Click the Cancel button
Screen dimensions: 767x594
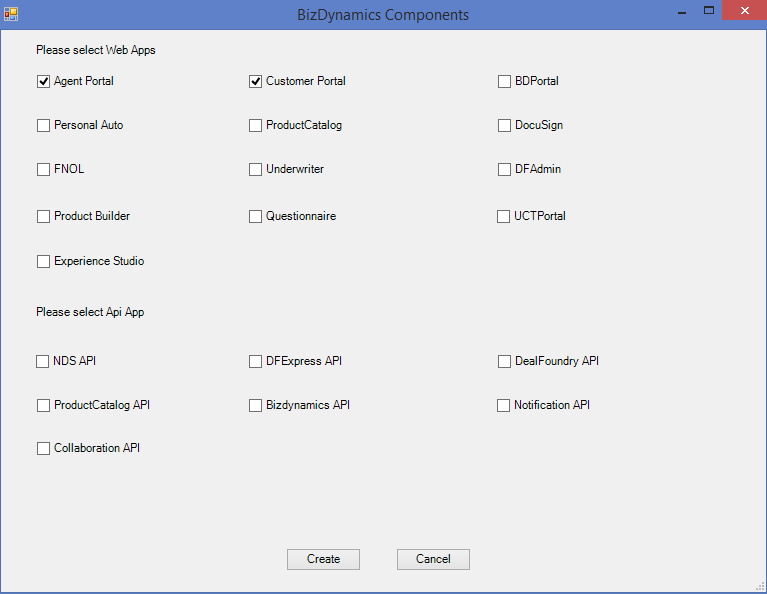(x=433, y=559)
